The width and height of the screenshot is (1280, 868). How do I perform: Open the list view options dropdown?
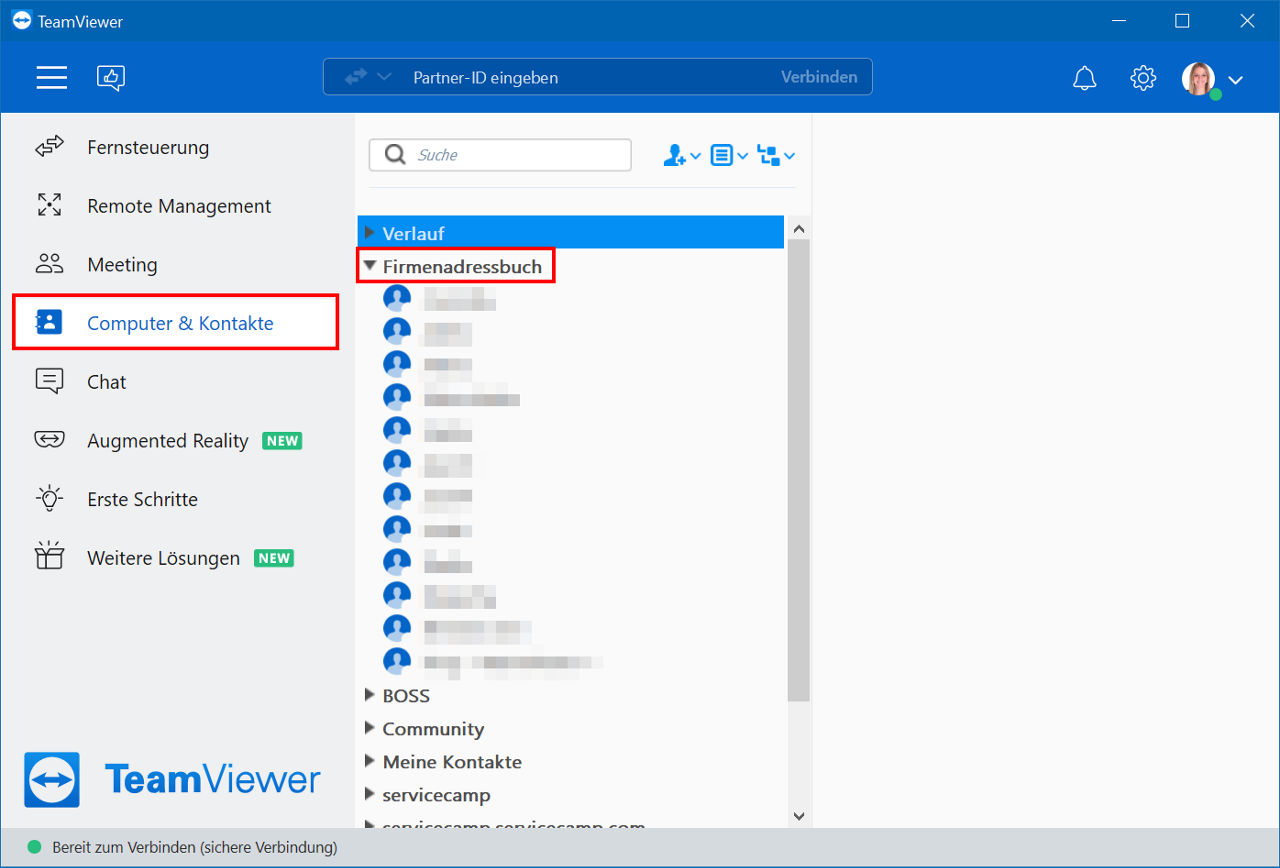tap(729, 155)
